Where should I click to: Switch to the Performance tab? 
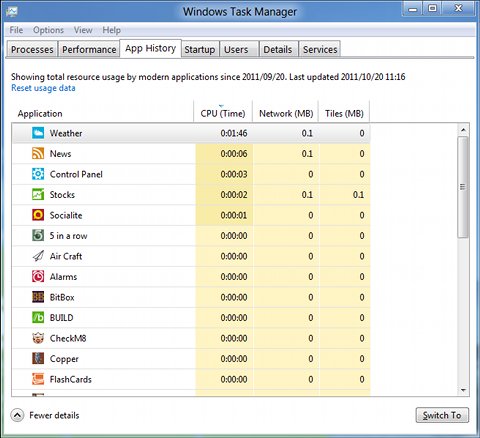tap(89, 49)
